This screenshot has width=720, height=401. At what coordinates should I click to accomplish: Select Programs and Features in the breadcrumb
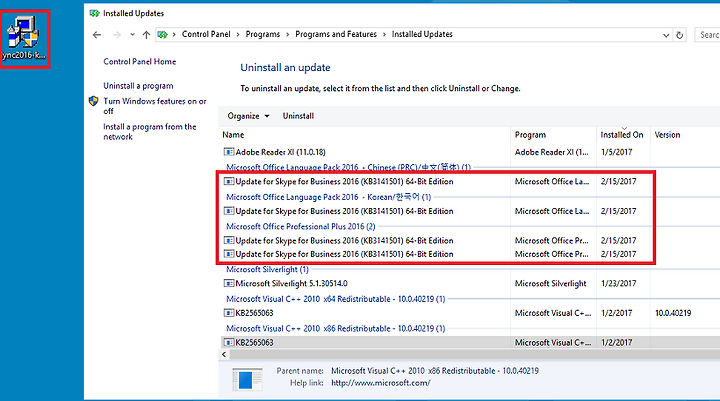tap(336, 34)
